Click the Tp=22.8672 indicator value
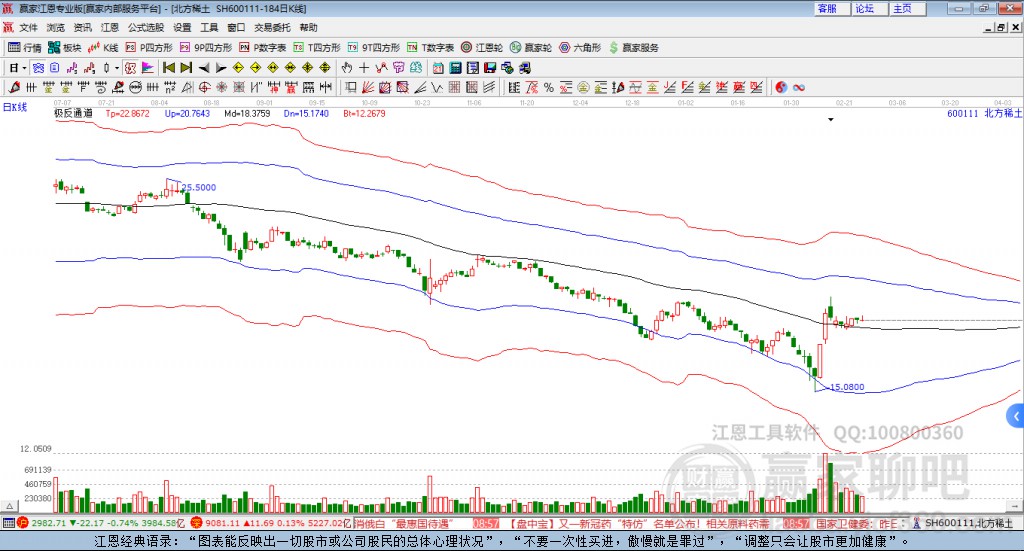 click(127, 113)
